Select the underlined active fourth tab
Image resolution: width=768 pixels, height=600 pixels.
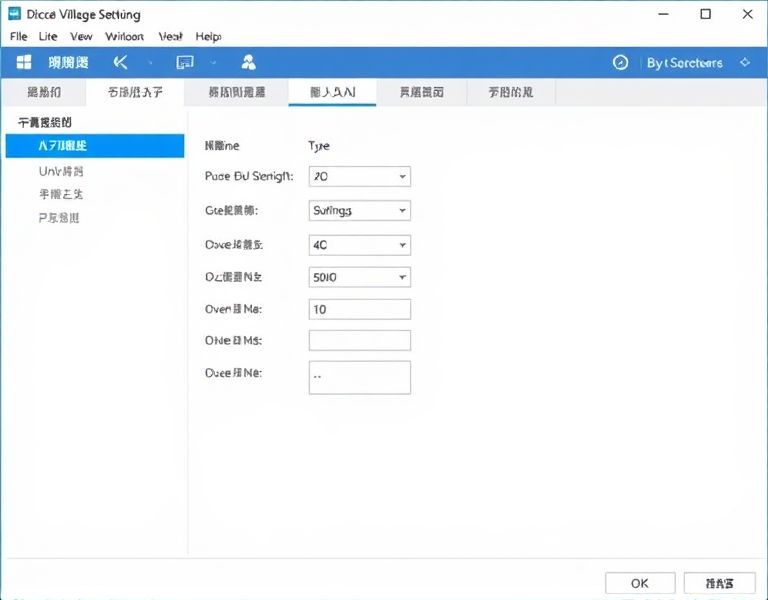coord(333,92)
